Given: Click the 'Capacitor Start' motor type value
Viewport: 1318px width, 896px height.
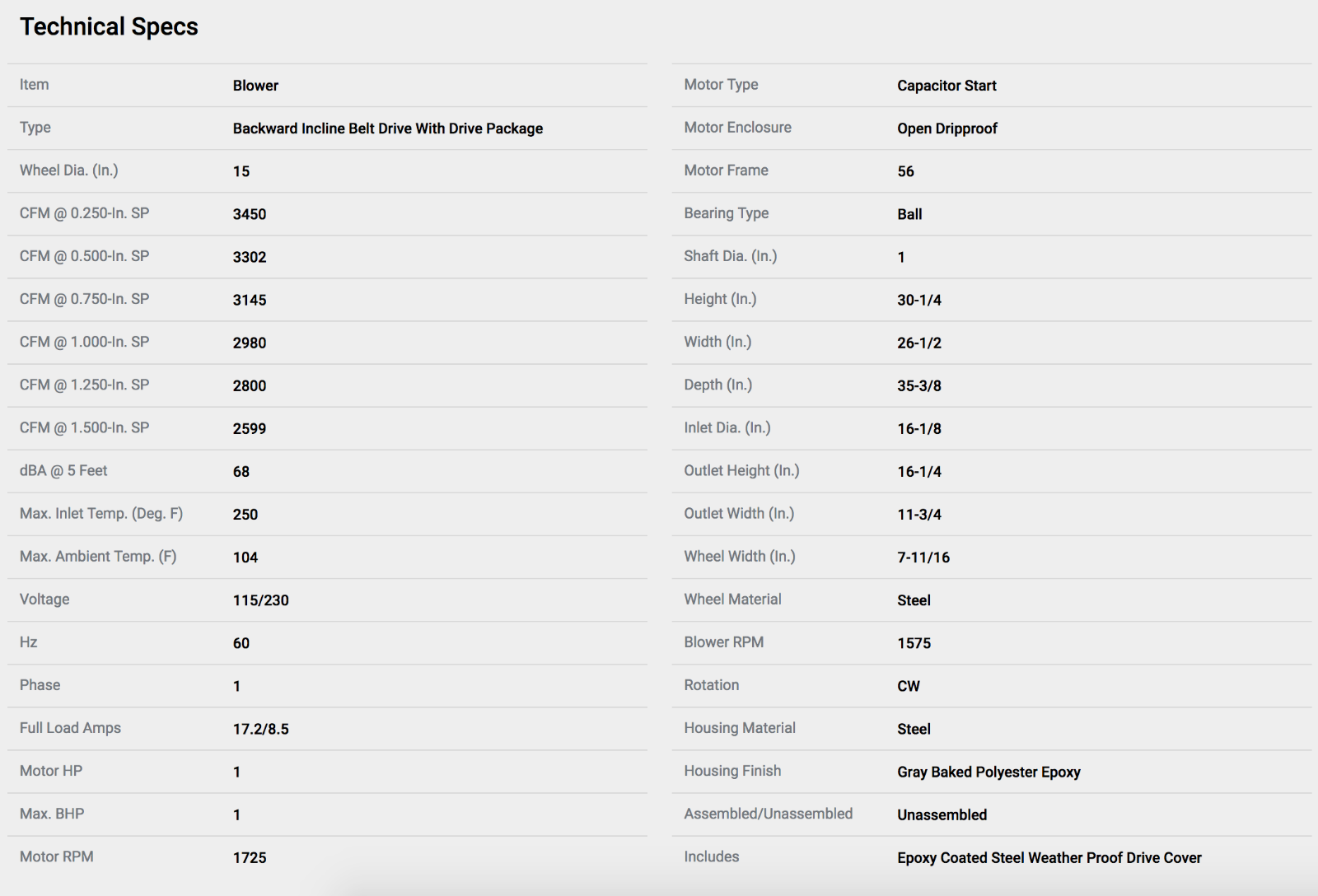Looking at the screenshot, I should pyautogui.click(x=947, y=86).
